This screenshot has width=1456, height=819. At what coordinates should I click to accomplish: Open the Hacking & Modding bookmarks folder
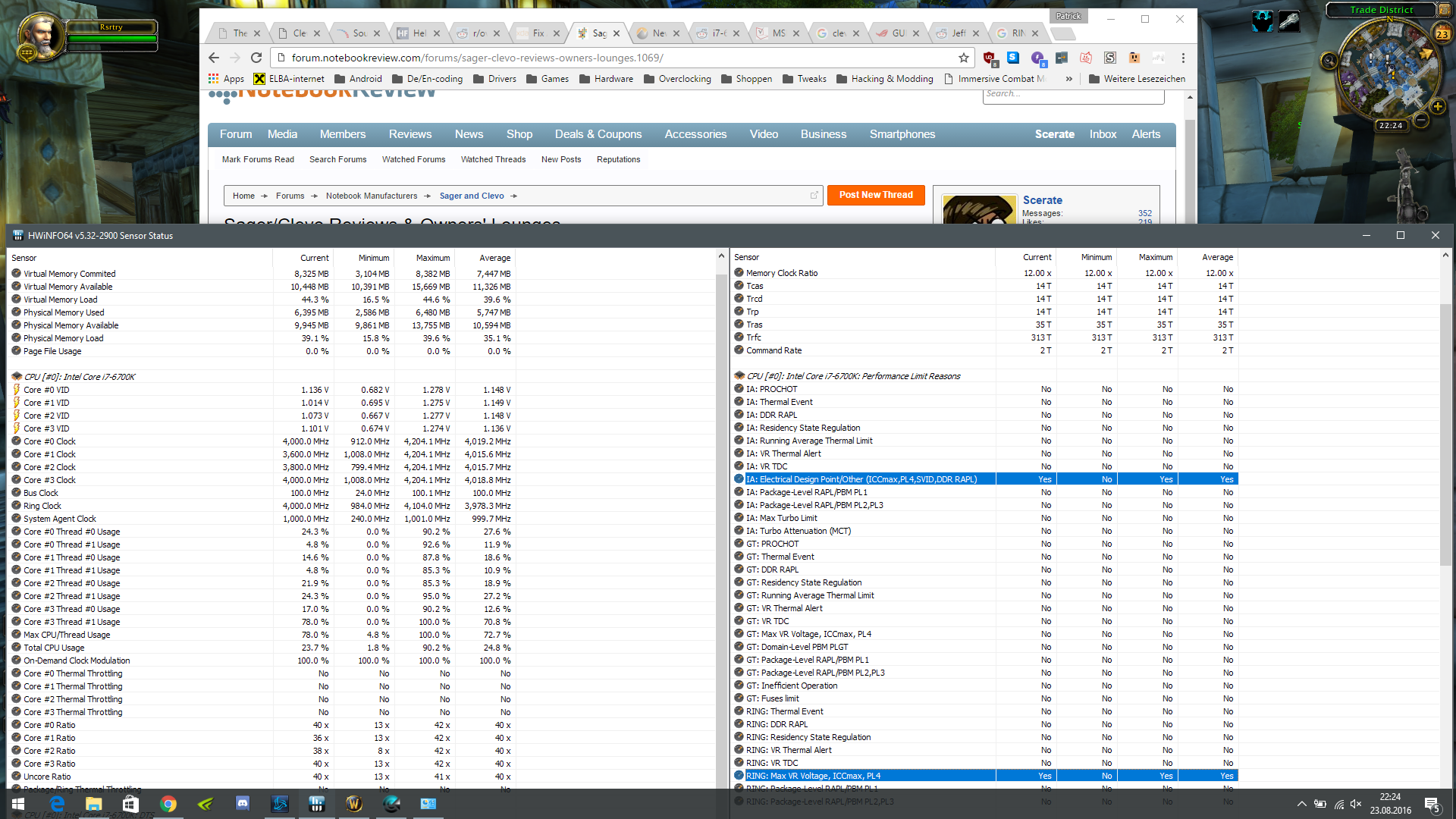point(884,79)
